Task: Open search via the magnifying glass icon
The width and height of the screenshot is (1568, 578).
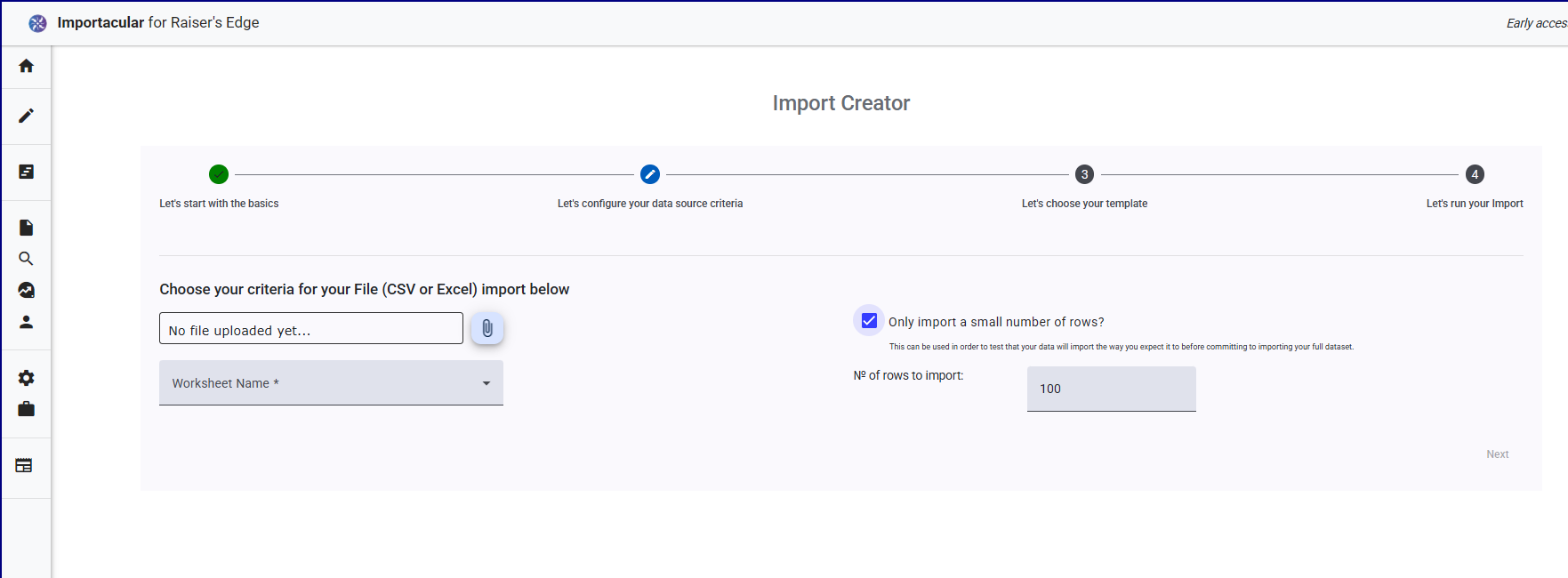Action: (x=27, y=259)
